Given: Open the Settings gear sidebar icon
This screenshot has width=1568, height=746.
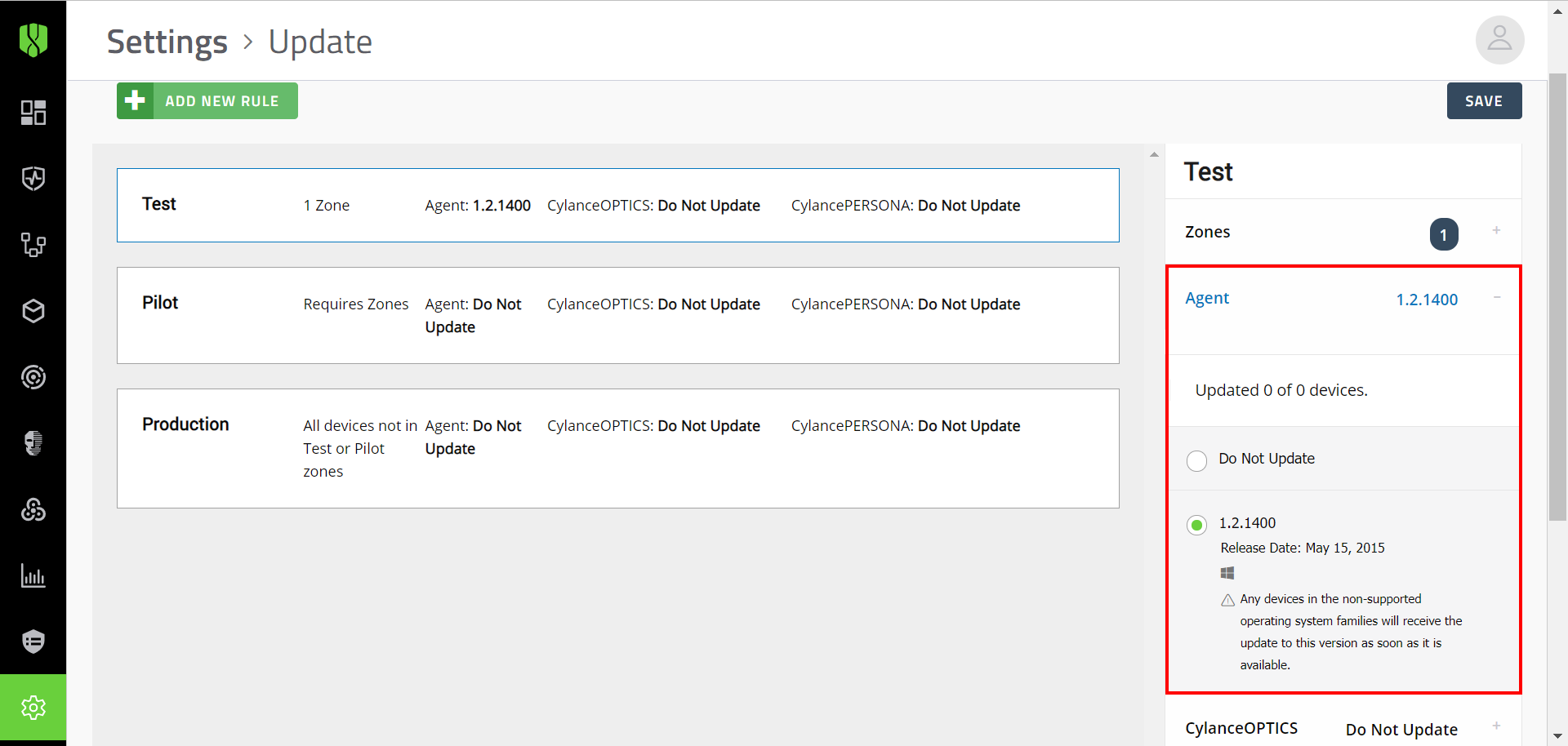Looking at the screenshot, I should tap(33, 708).
